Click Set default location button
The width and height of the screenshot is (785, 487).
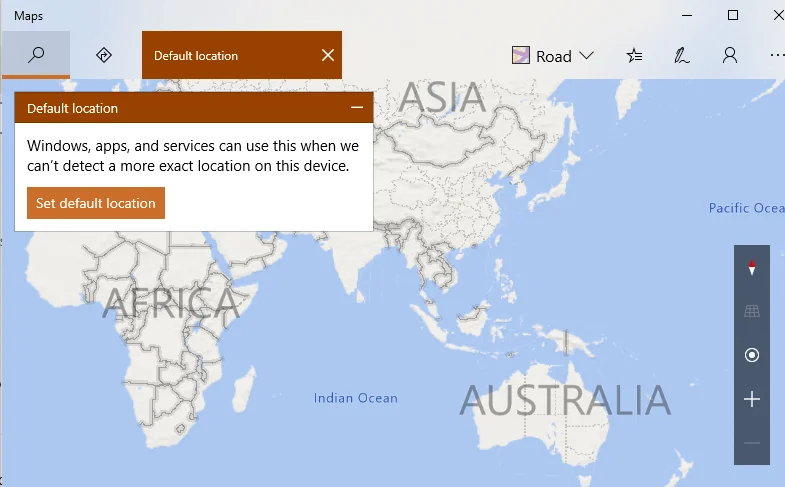click(96, 203)
